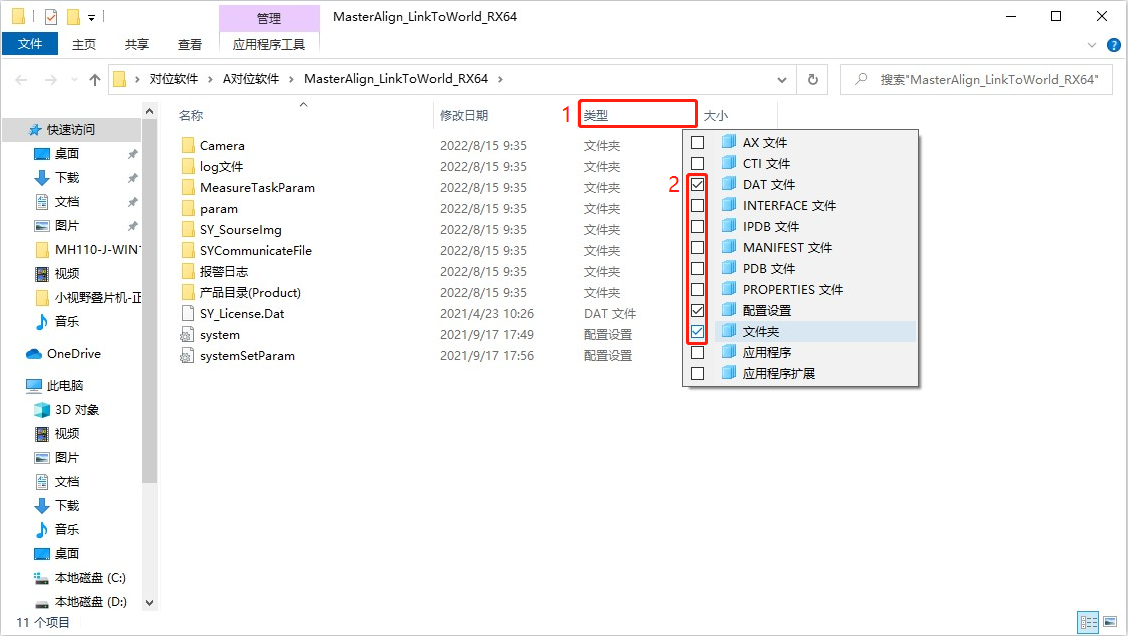Open the SY_License.Dat file icon

point(187,314)
